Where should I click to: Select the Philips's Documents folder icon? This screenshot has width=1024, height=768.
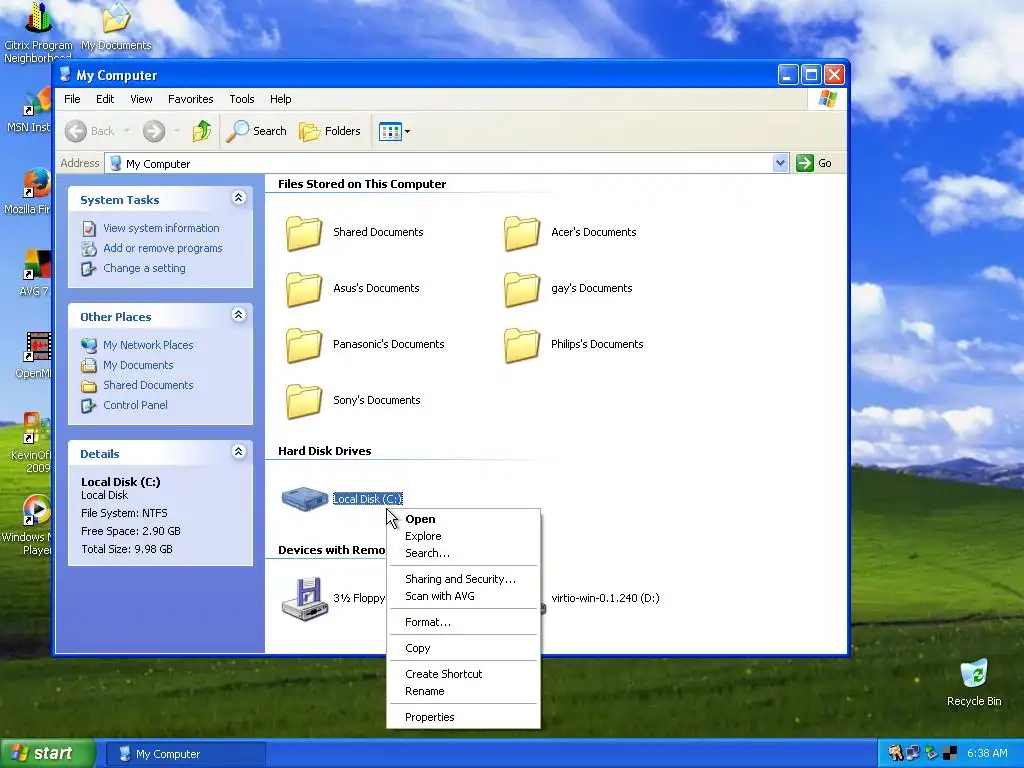coord(522,345)
